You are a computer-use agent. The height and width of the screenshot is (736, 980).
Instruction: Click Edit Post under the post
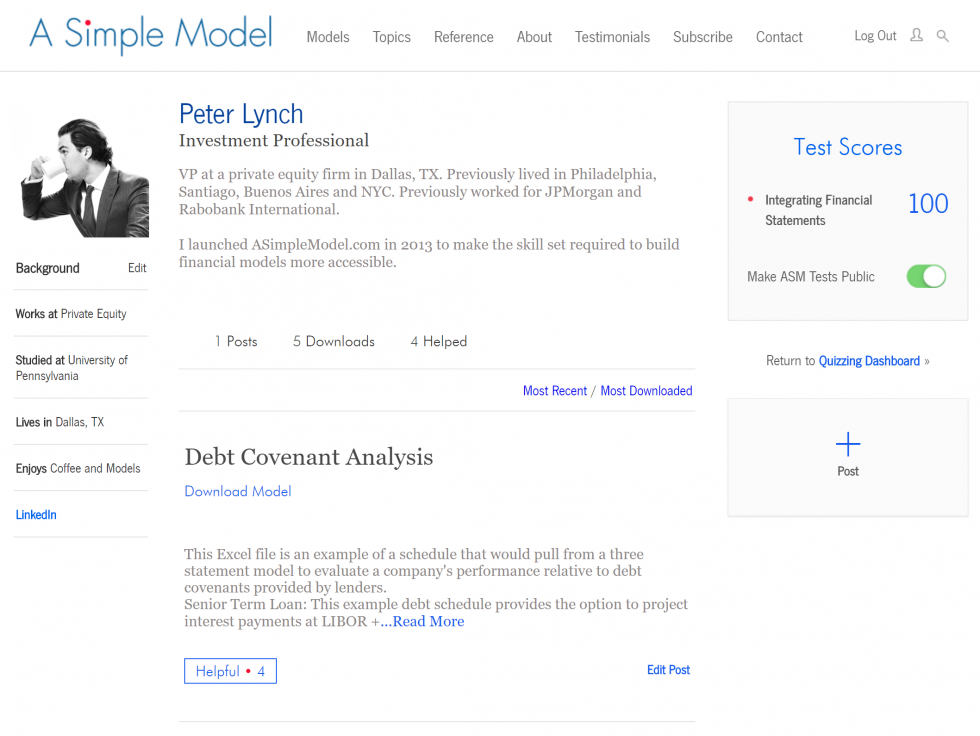668,670
